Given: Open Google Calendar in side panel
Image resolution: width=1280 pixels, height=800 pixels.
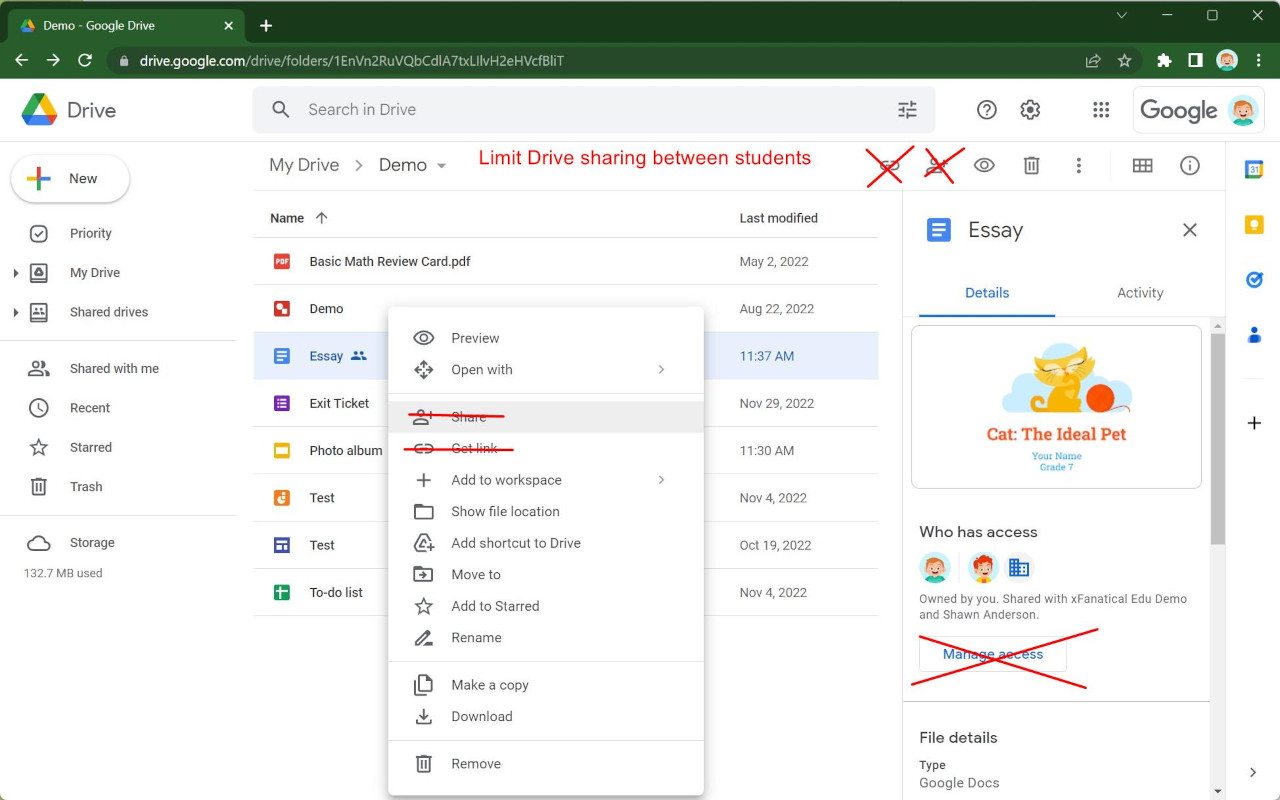Looking at the screenshot, I should click(x=1254, y=169).
